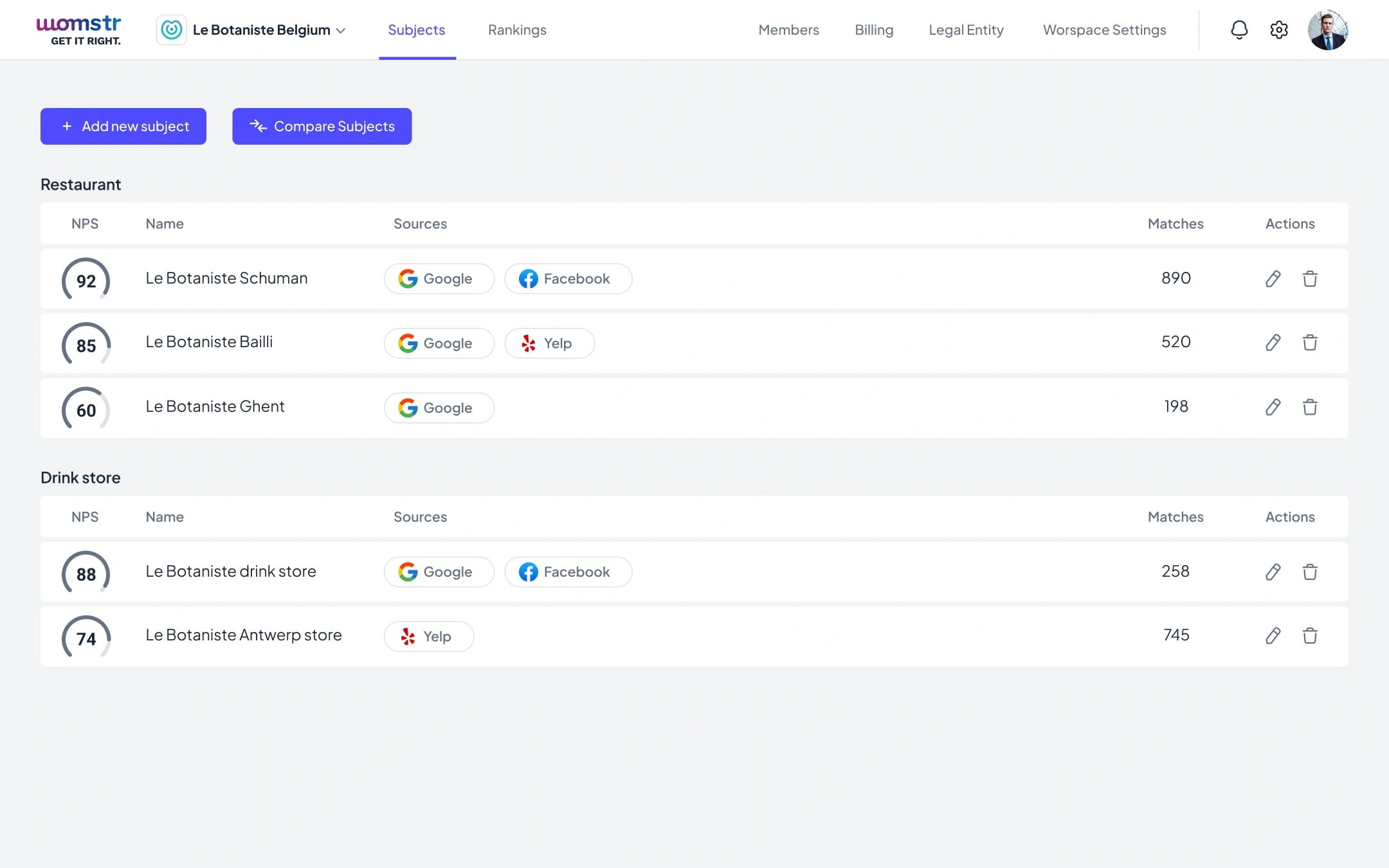Click Drink store section heading
This screenshot has width=1389, height=868.
coord(80,478)
